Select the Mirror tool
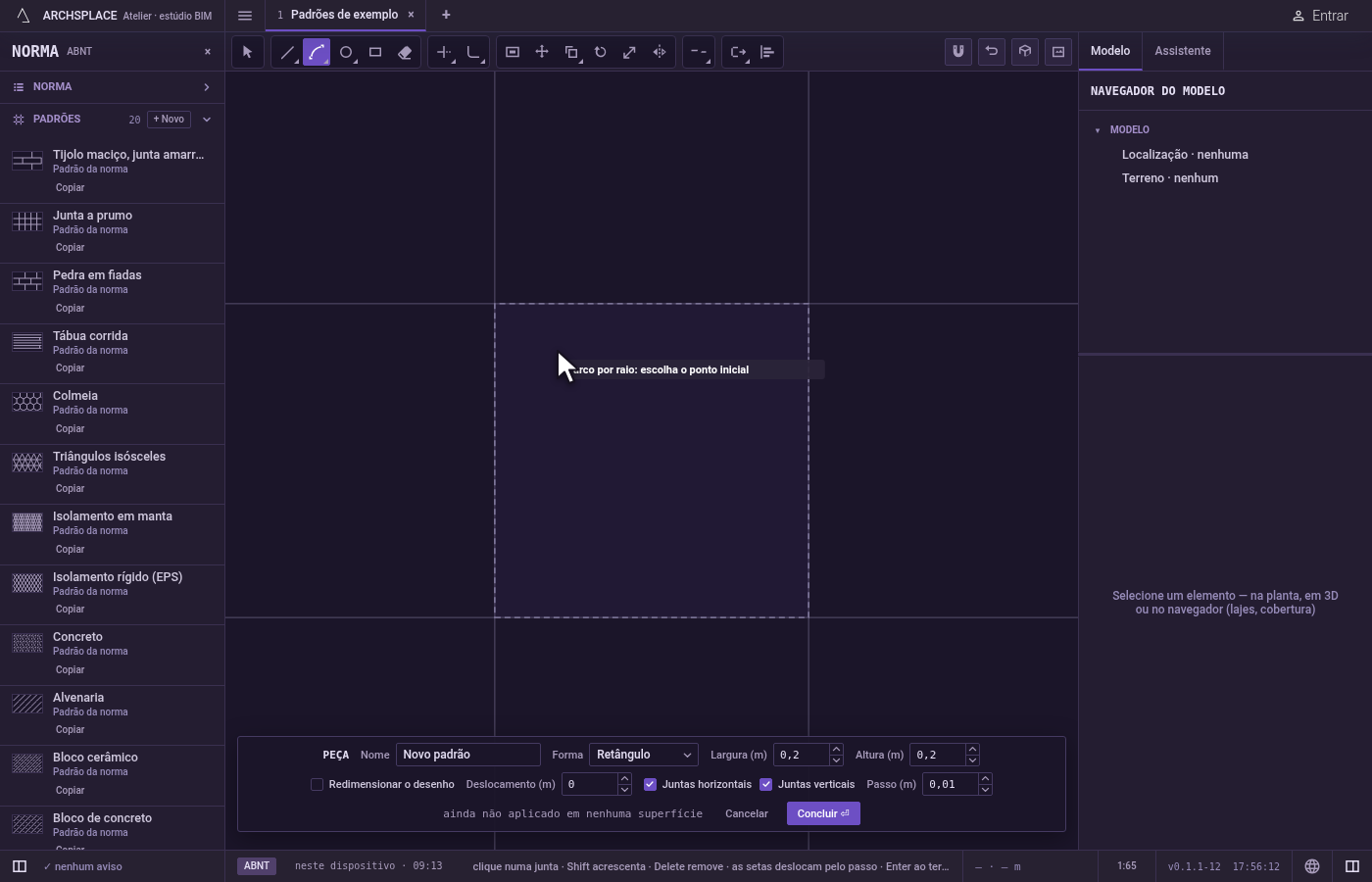 660,52
